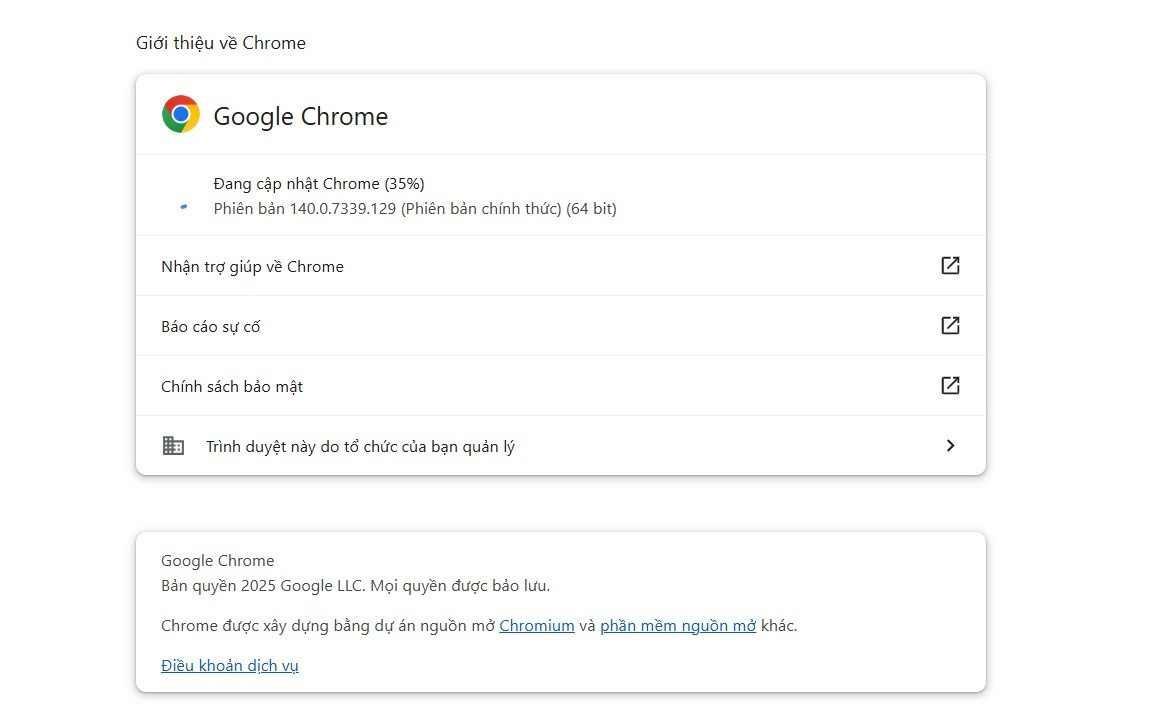Click the 'Giới thiệu về Chrome' heading
1156x718 pixels.
(x=221, y=43)
